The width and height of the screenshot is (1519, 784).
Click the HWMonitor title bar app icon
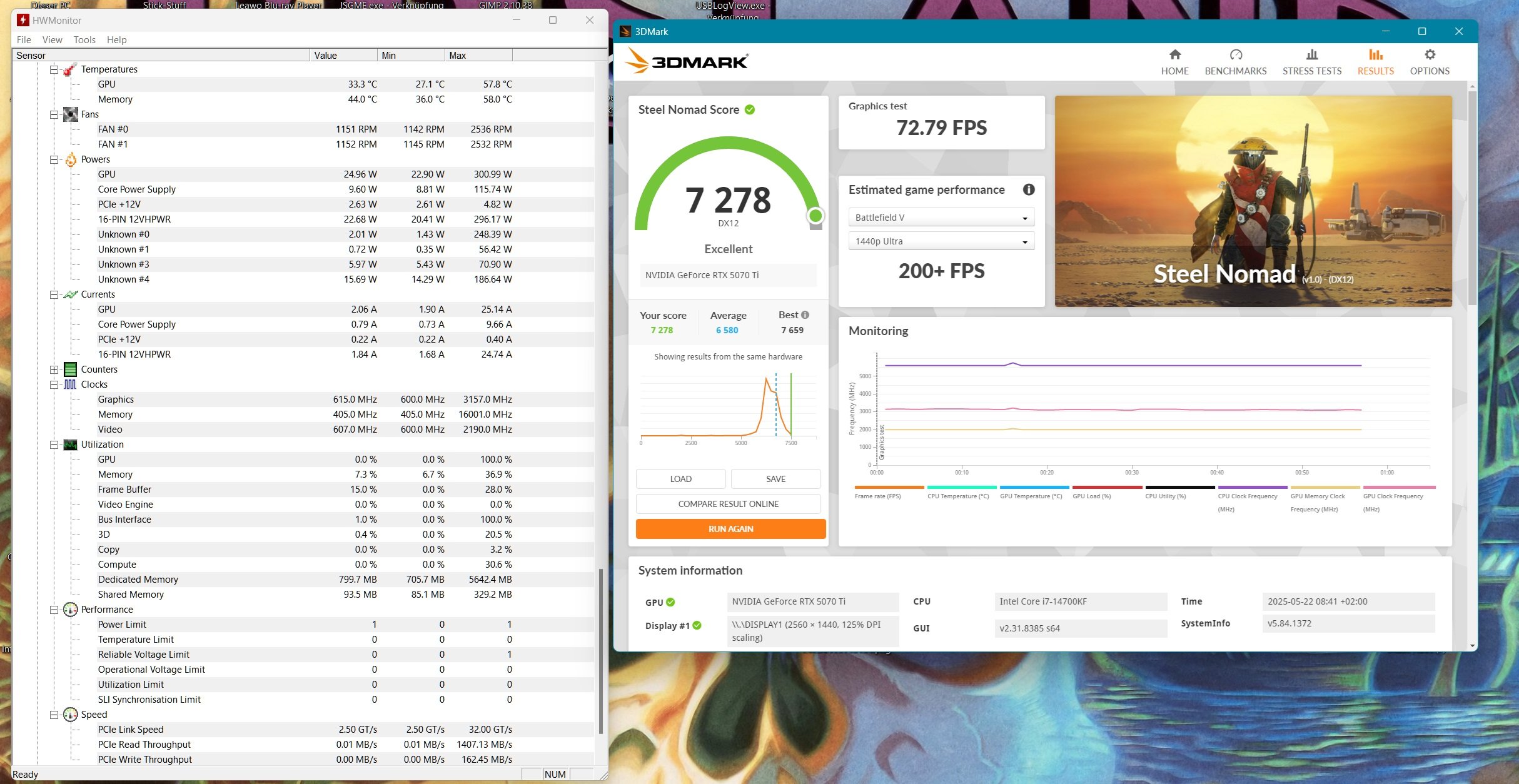(x=23, y=20)
